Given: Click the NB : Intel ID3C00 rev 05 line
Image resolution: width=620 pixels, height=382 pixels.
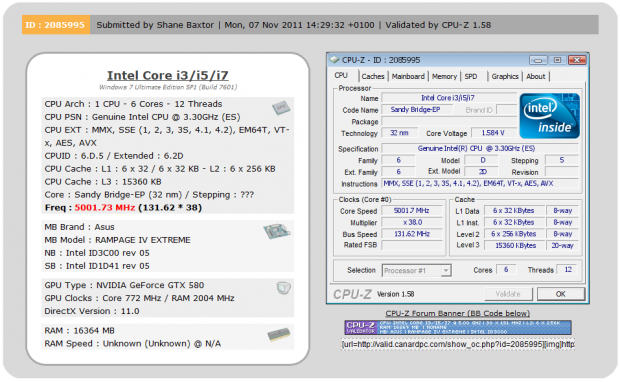Looking at the screenshot, I should 97,253.
